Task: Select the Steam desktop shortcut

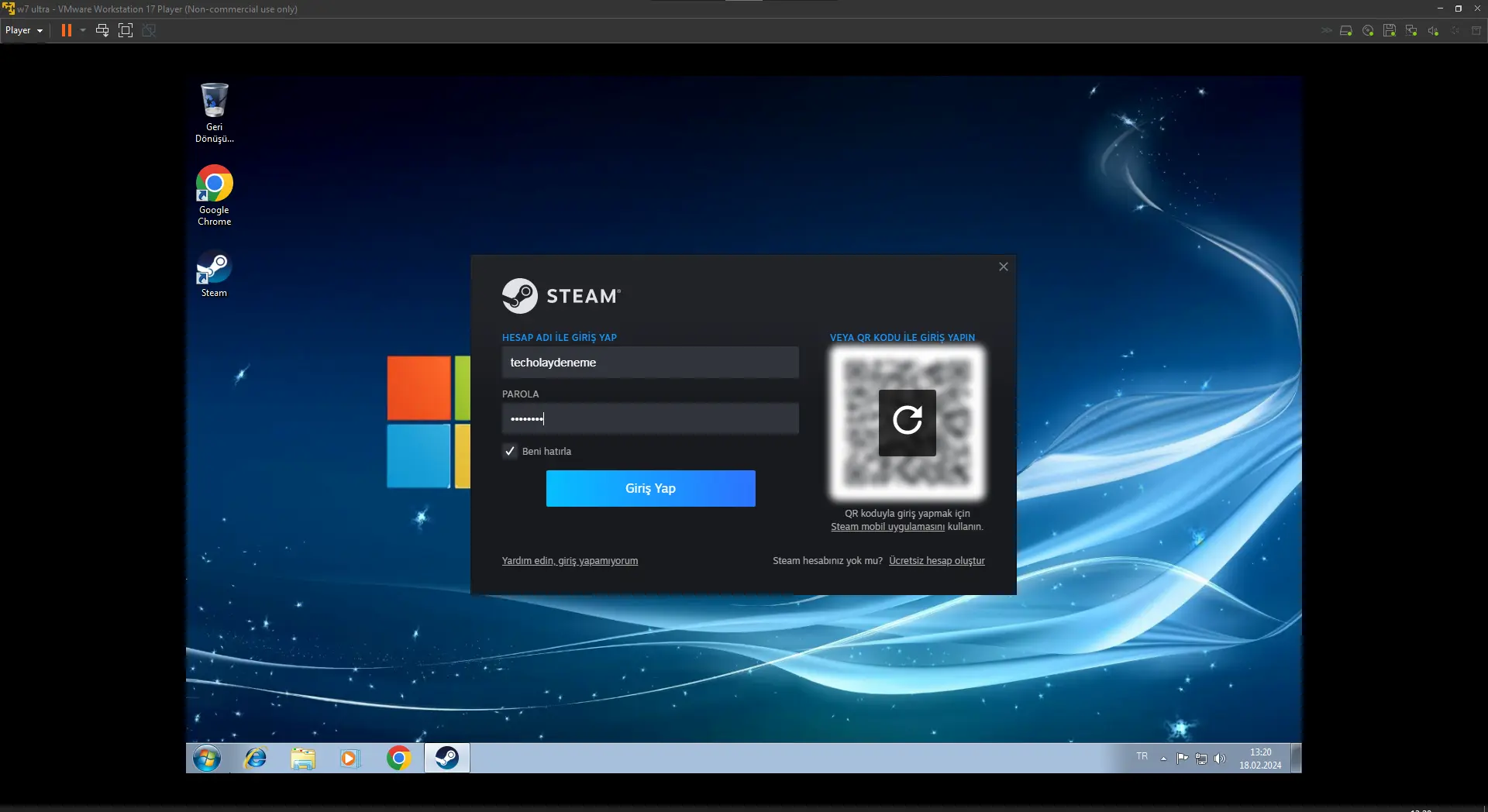Action: click(214, 274)
